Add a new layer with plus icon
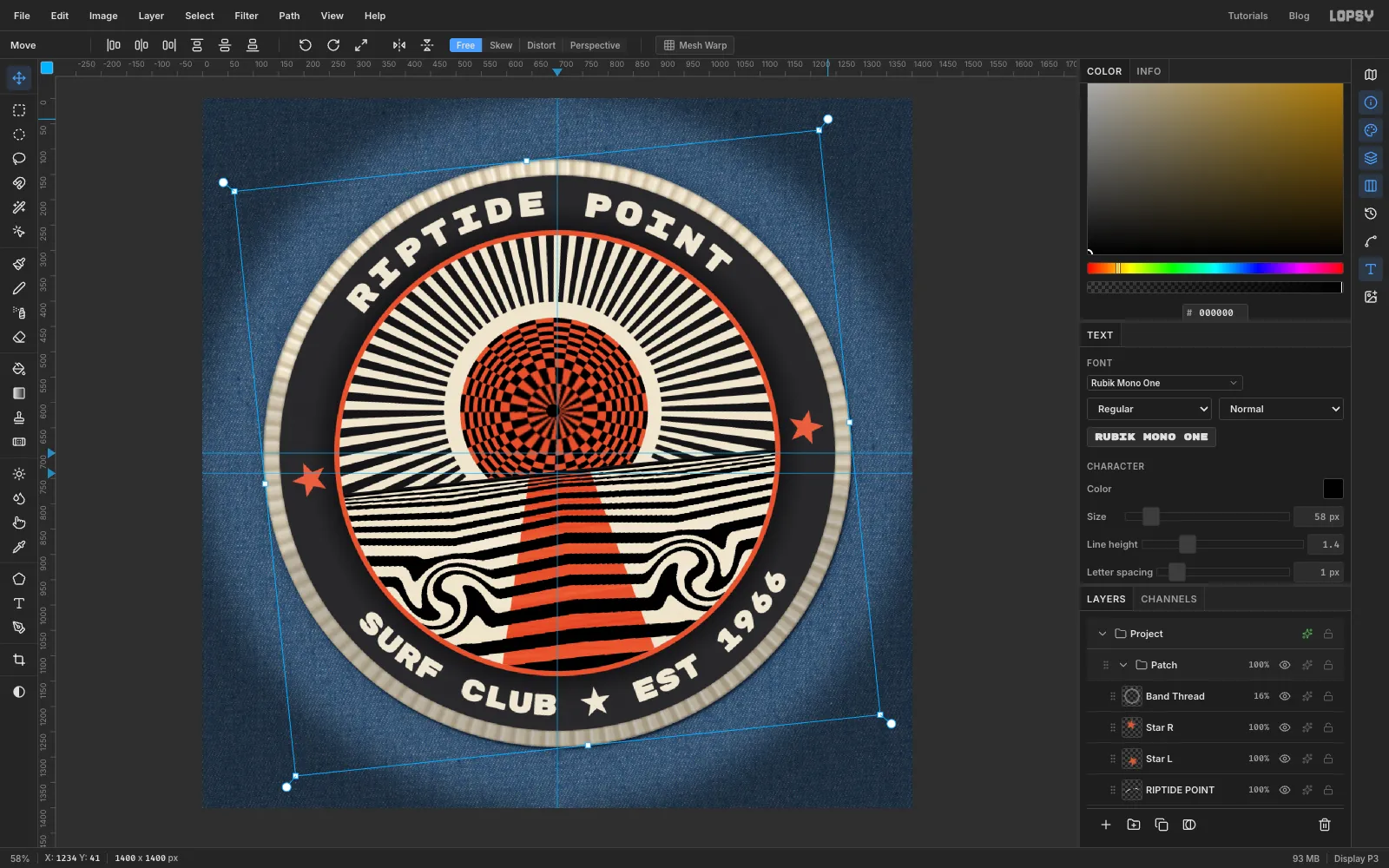The width and height of the screenshot is (1389, 868). pos(1106,825)
